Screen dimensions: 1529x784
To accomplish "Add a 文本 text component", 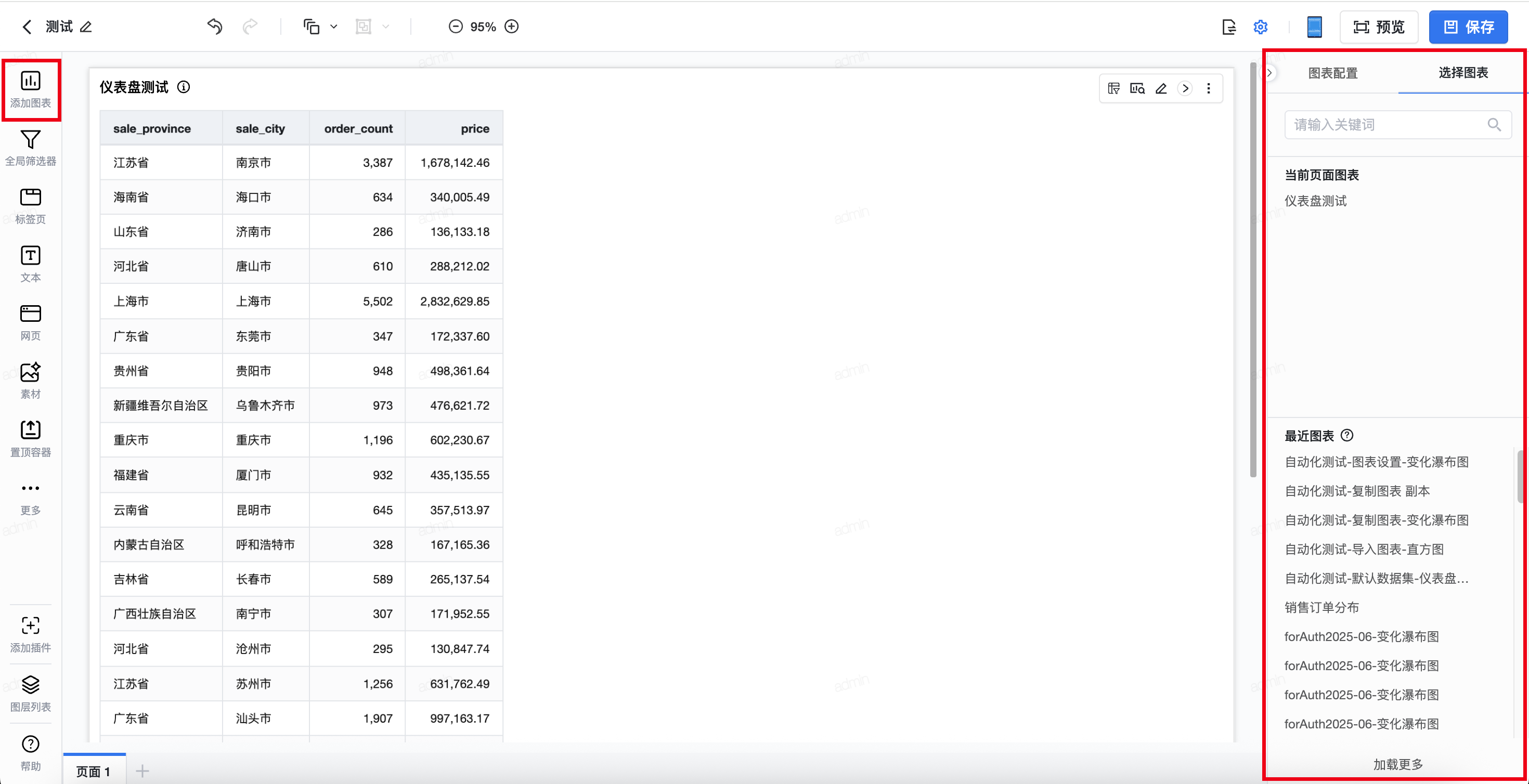I will pyautogui.click(x=31, y=265).
